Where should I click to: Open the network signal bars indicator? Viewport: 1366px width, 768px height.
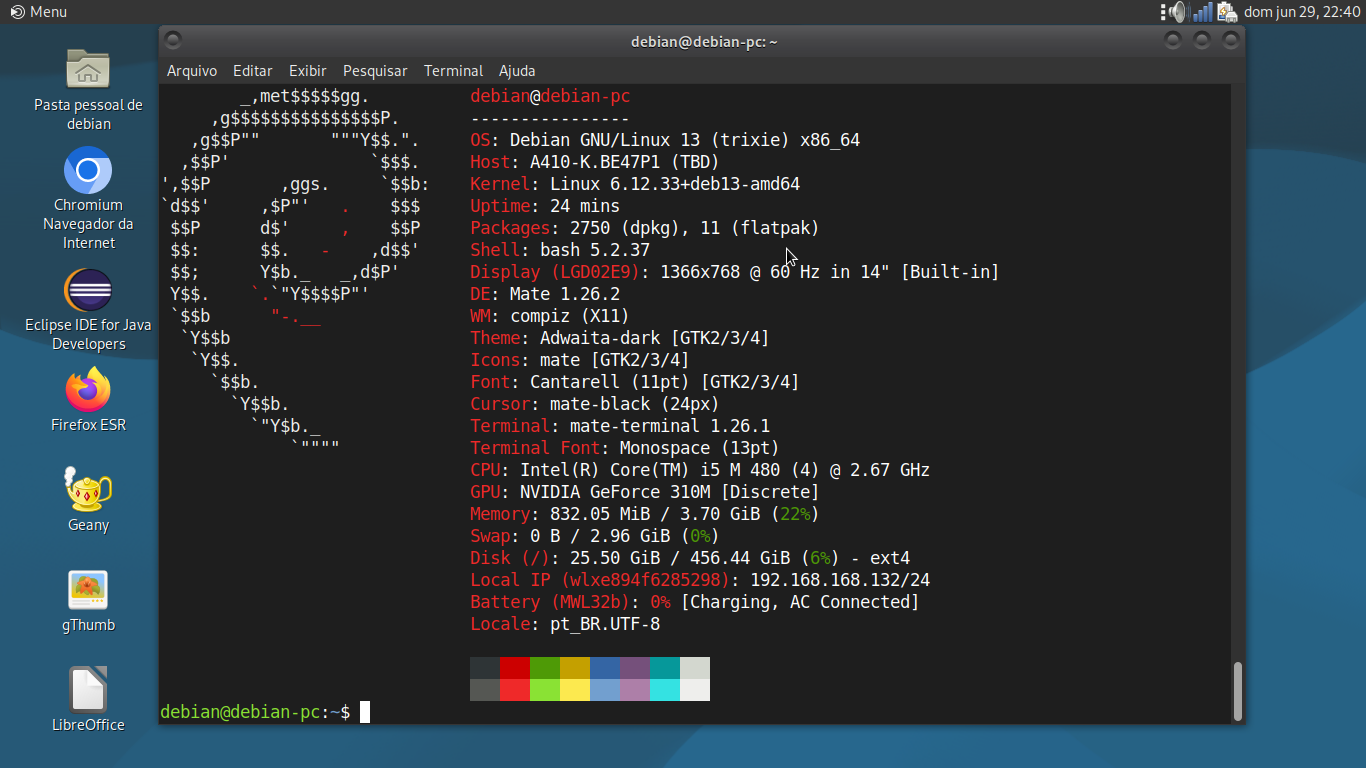pos(1203,12)
